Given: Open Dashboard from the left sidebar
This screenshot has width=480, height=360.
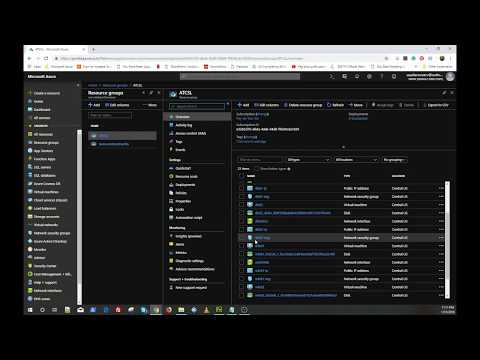Looking at the screenshot, I should coord(39,109).
